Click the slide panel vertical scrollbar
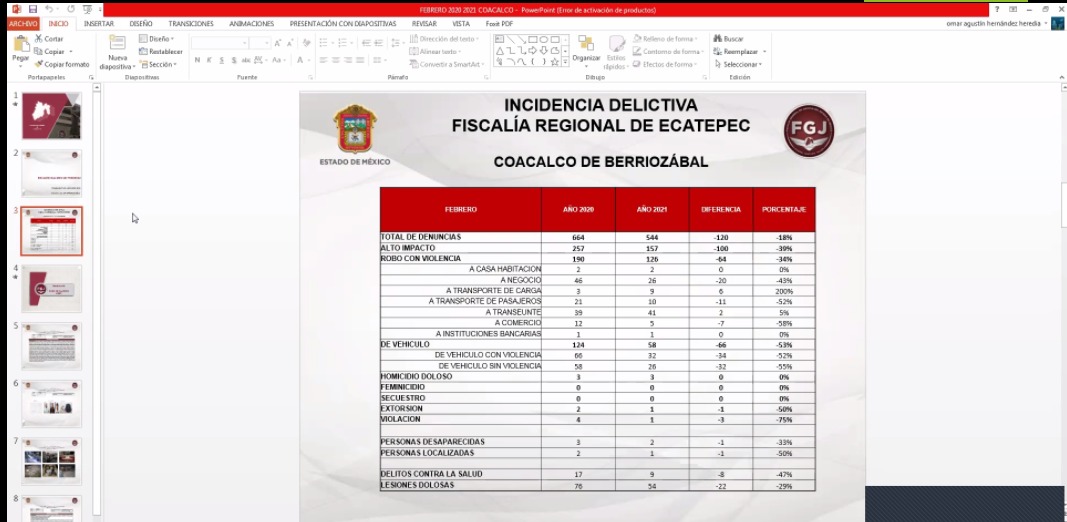Screen dimensions: 1067x522 [97, 300]
